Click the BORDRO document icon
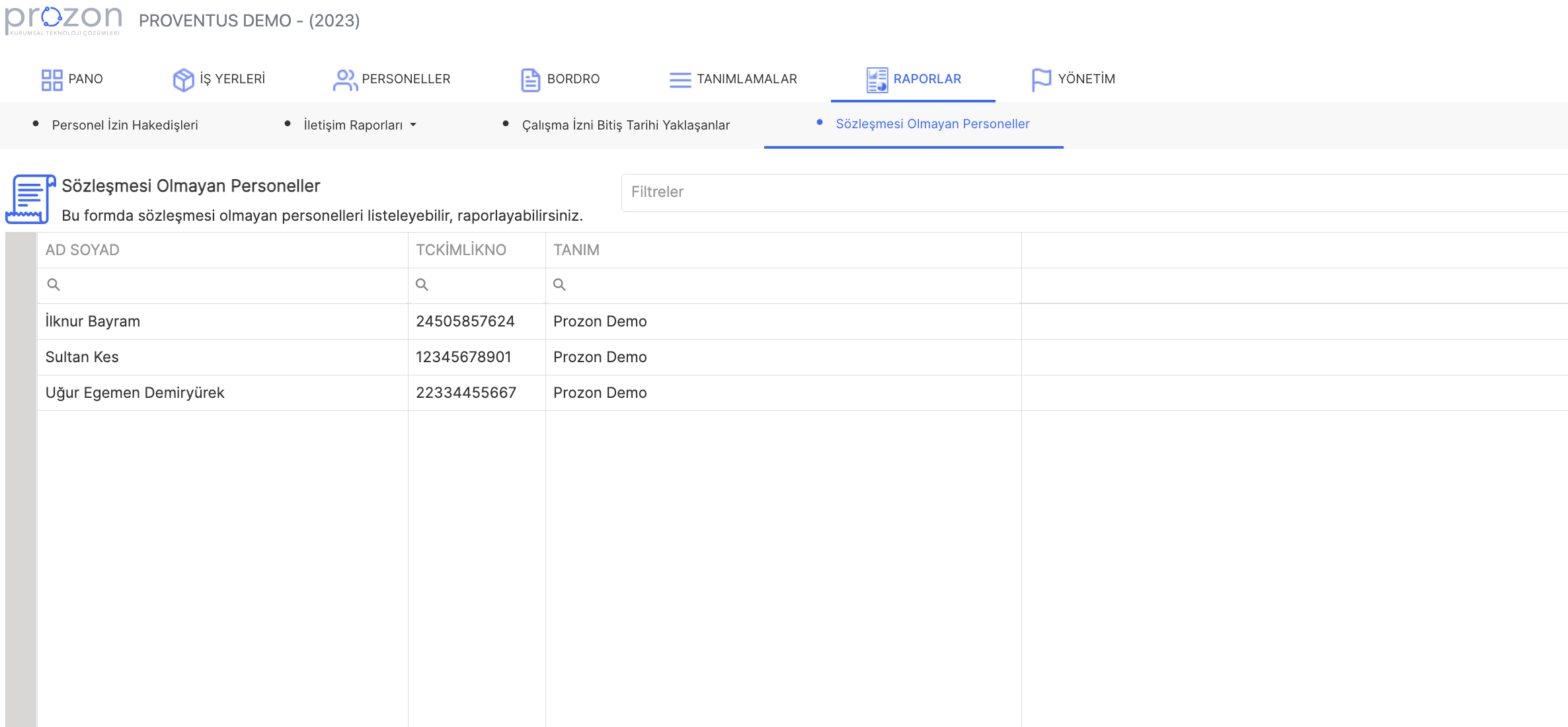This screenshot has width=1568, height=727. [530, 80]
